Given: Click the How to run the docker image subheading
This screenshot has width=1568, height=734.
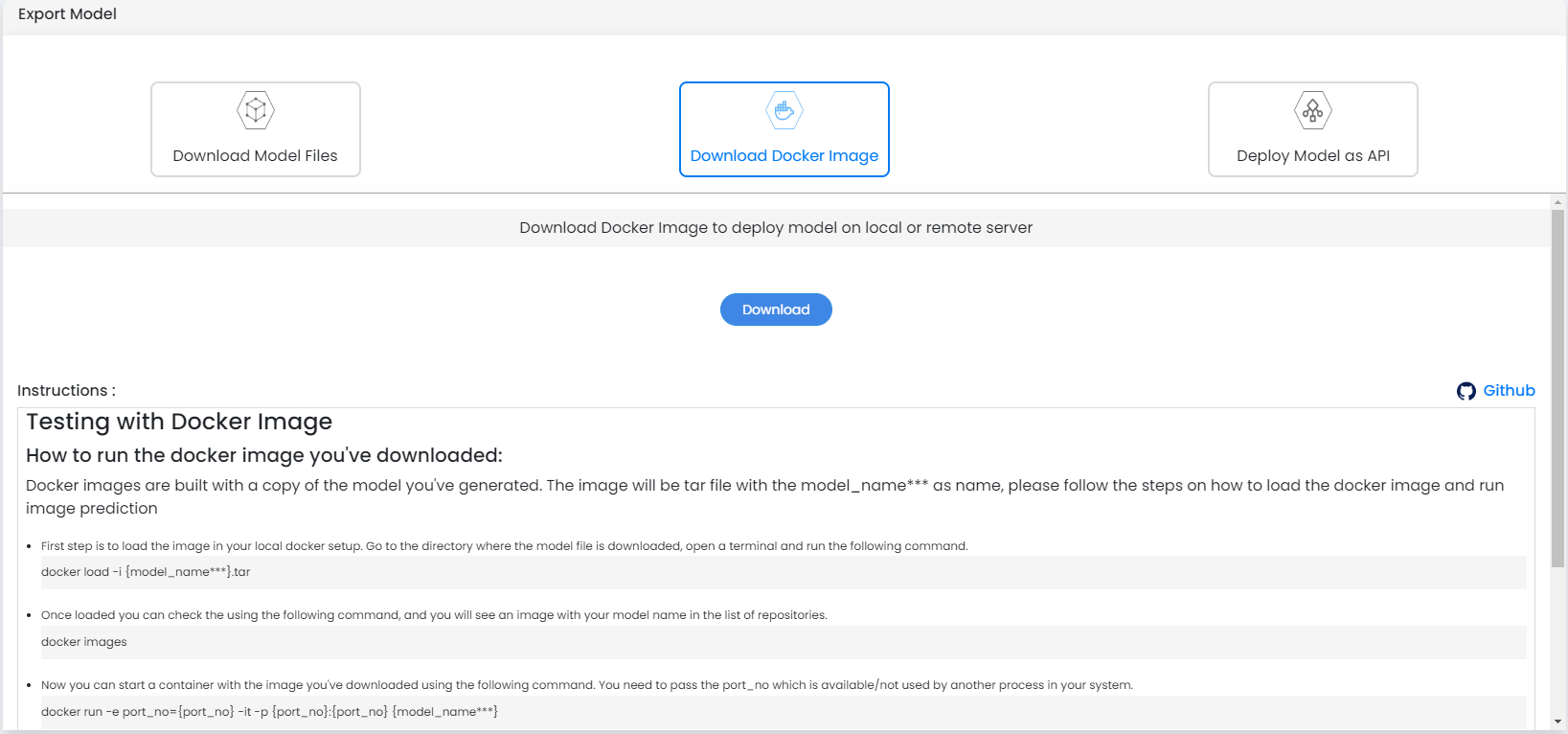Looking at the screenshot, I should (264, 455).
